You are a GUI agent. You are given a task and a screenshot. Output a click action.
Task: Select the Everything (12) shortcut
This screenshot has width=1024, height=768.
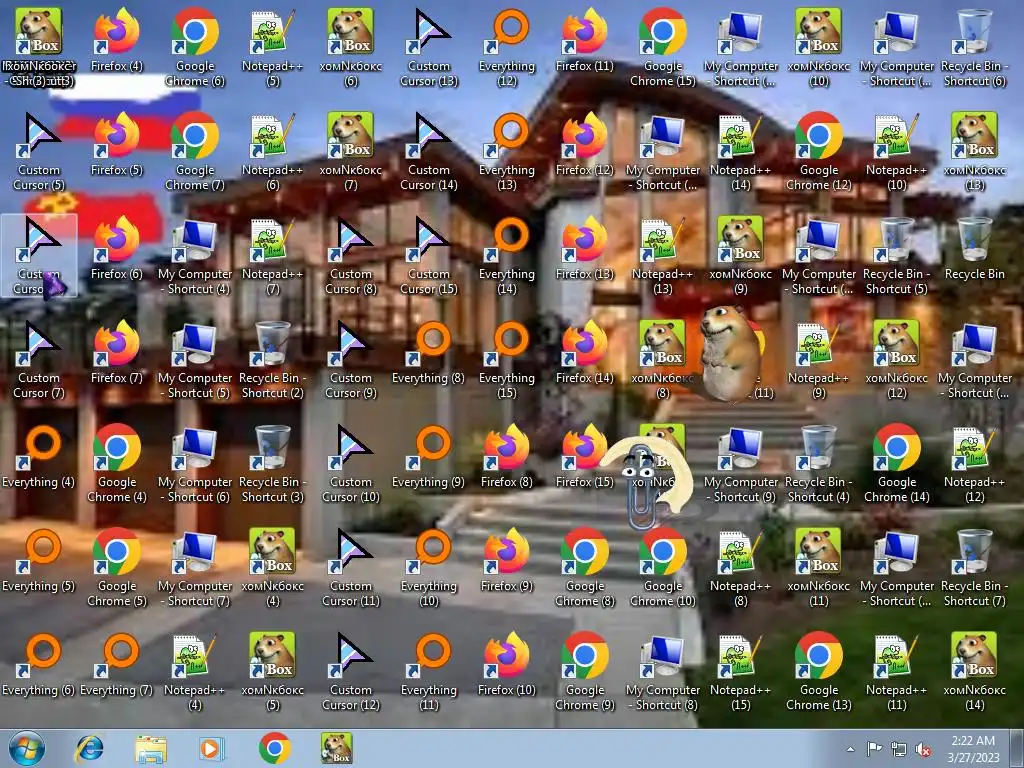pos(507,47)
